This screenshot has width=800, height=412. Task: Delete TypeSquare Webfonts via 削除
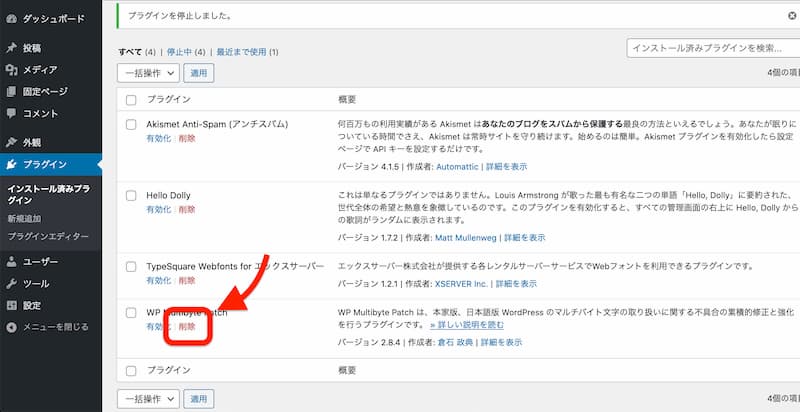[x=187, y=280]
